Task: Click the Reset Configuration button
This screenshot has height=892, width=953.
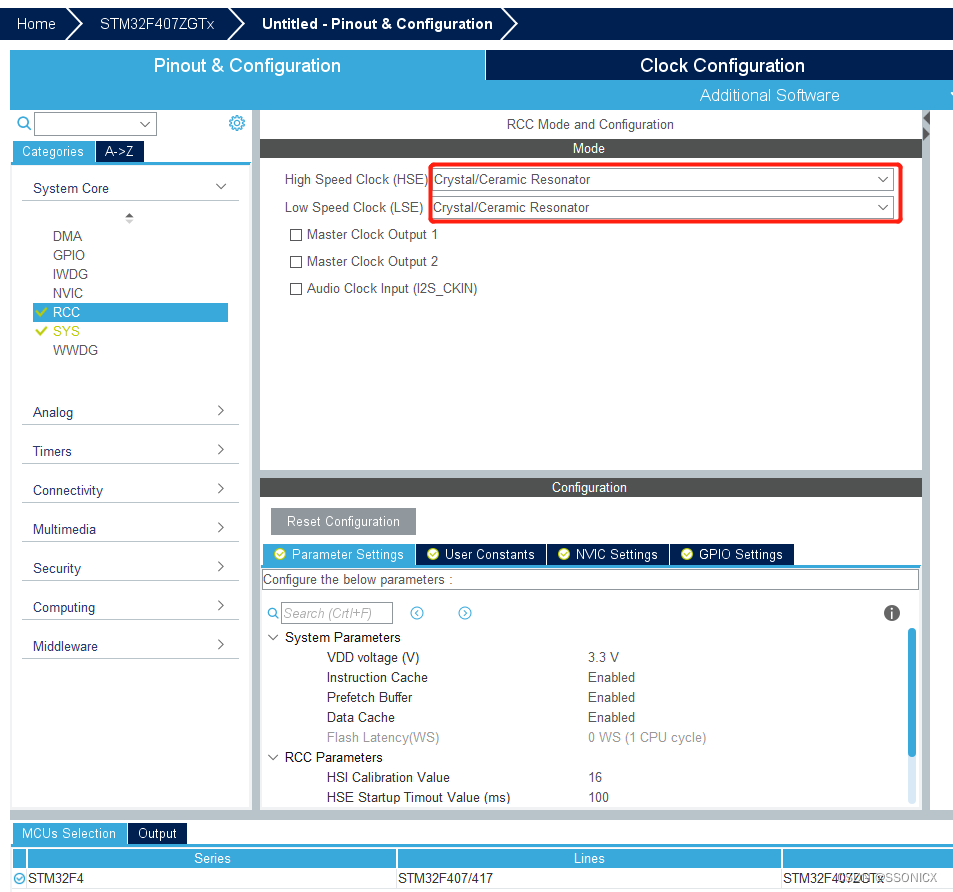Action: click(x=343, y=521)
